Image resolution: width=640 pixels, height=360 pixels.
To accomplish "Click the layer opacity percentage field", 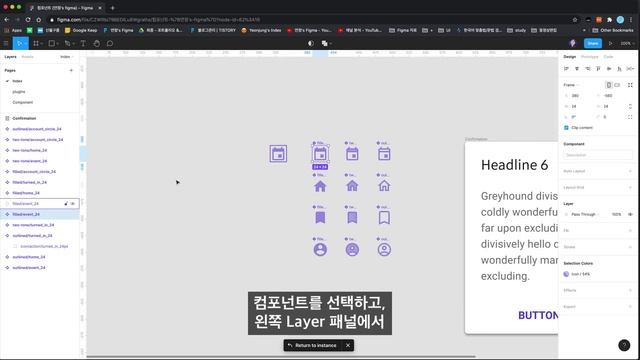I will point(616,214).
